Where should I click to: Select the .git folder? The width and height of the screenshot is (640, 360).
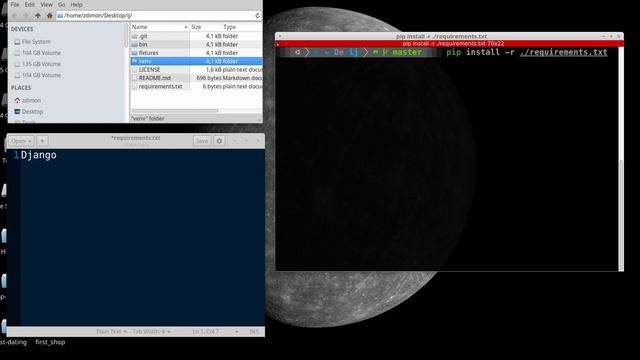pos(196,36)
